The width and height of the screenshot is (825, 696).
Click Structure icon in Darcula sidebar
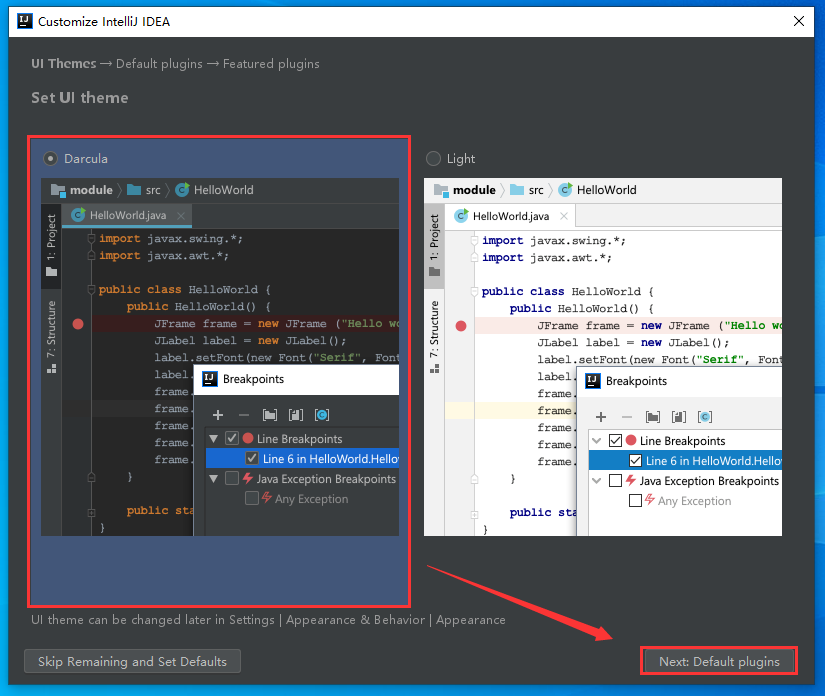pyautogui.click(x=52, y=369)
